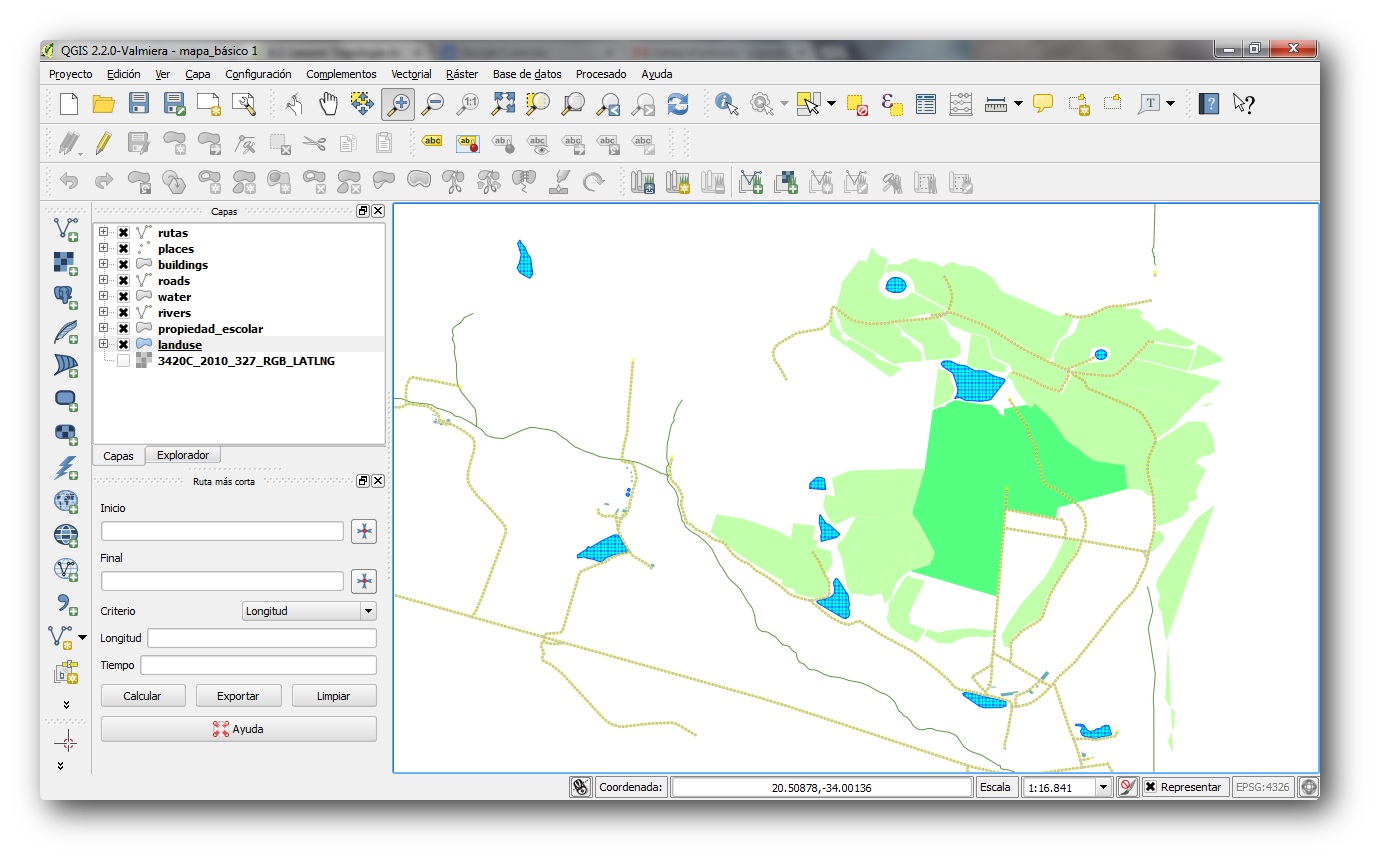Screen dimensions: 1380x860
Task: Click the Ayuda button in route panel
Action: coord(239,729)
